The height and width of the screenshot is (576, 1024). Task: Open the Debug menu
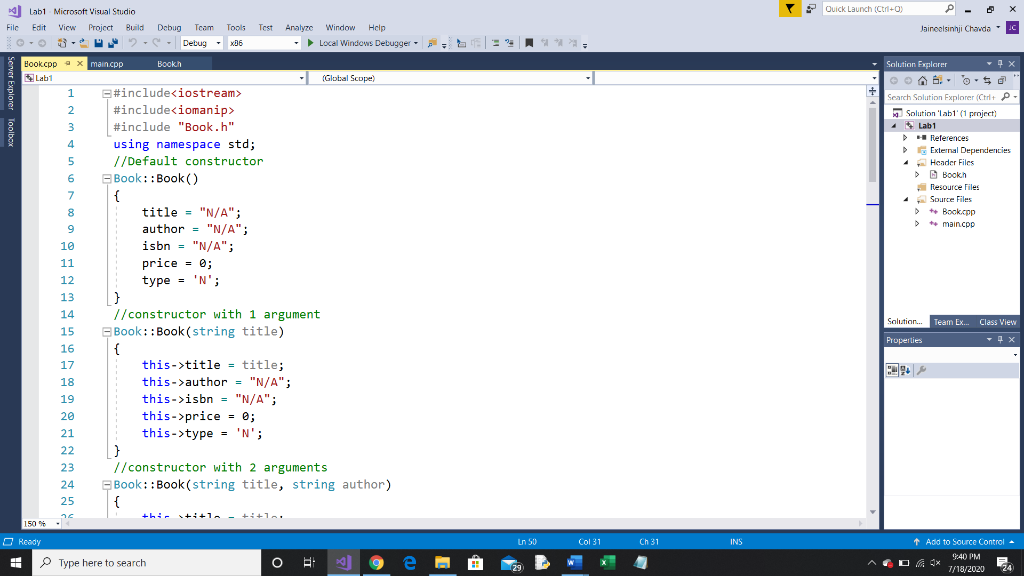(x=169, y=27)
